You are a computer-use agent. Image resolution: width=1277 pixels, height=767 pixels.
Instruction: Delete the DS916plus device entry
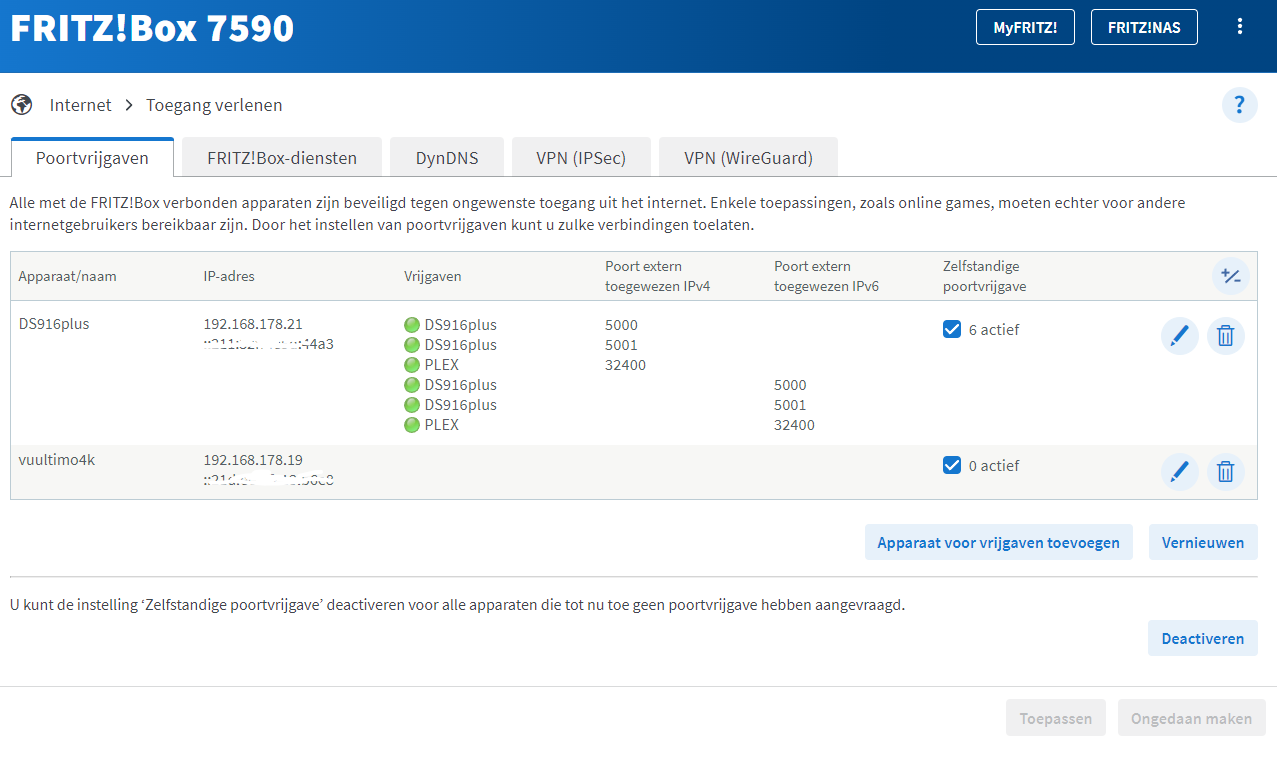click(x=1225, y=336)
